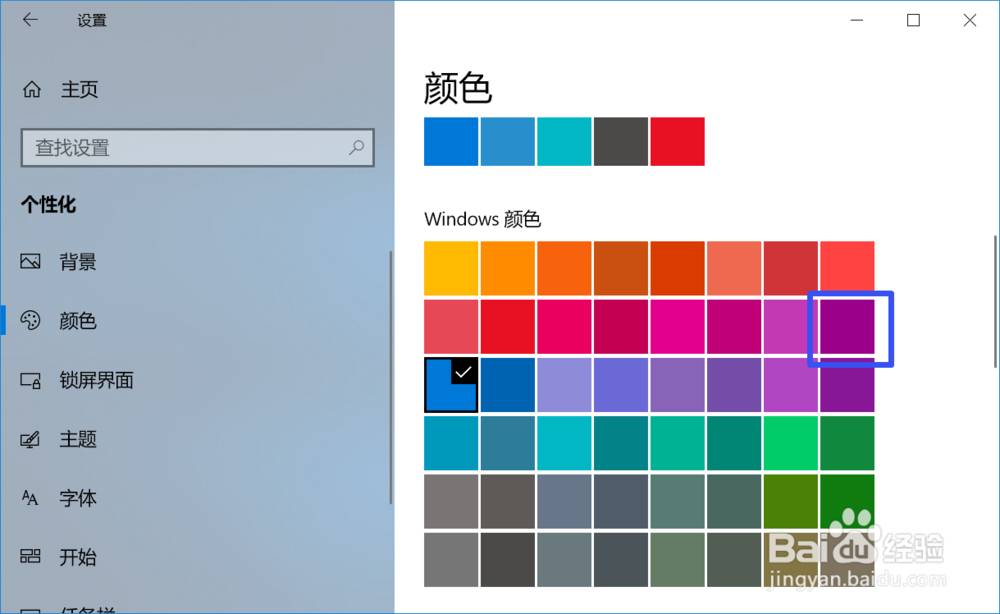Pick the hot pink rose bright swatch
Image resolution: width=1000 pixels, height=614 pixels.
[x=564, y=326]
